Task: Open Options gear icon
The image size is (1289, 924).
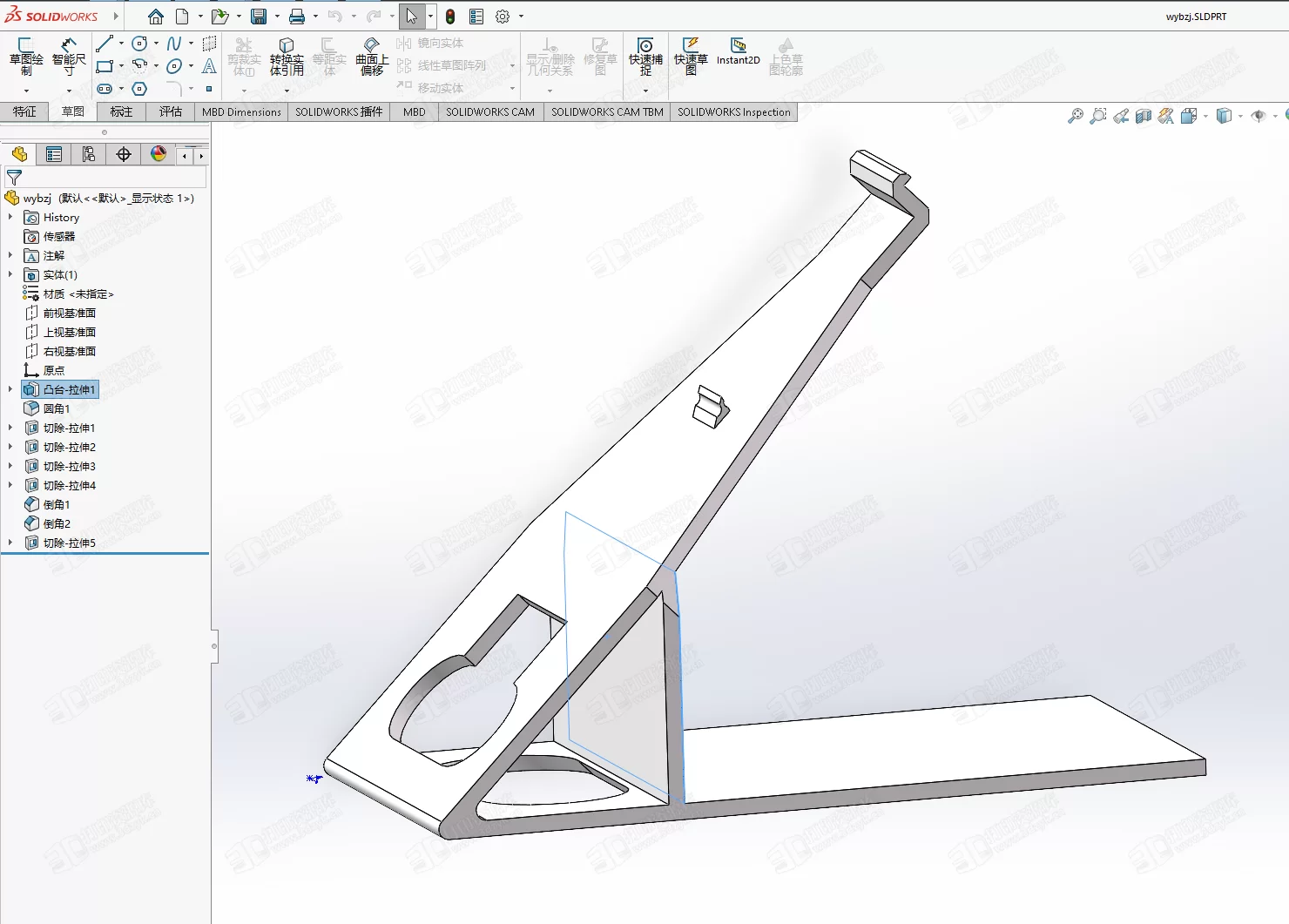Action: [x=503, y=16]
